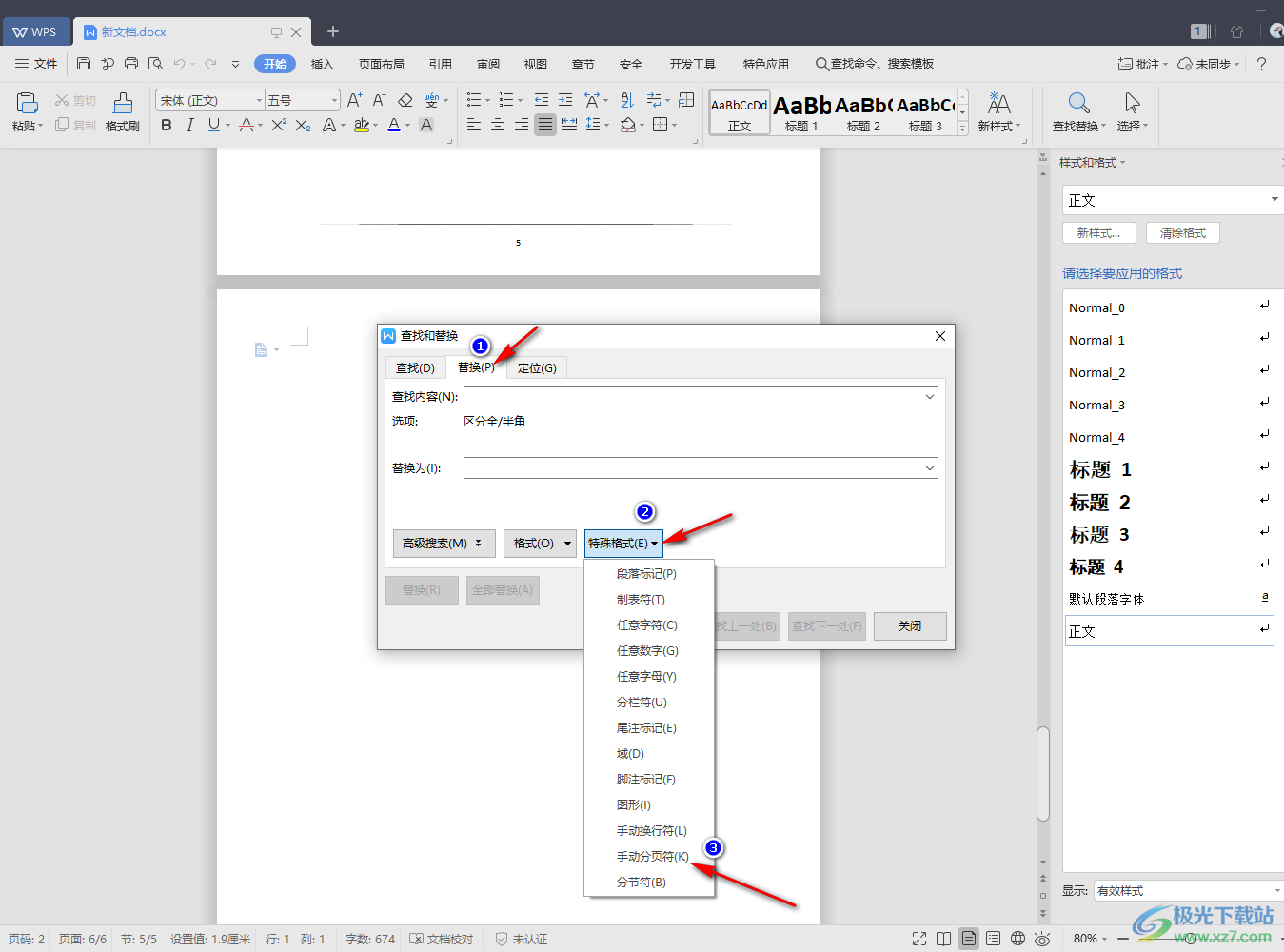The height and width of the screenshot is (952, 1284).
Task: Click the Undo icon
Action: coord(179,64)
